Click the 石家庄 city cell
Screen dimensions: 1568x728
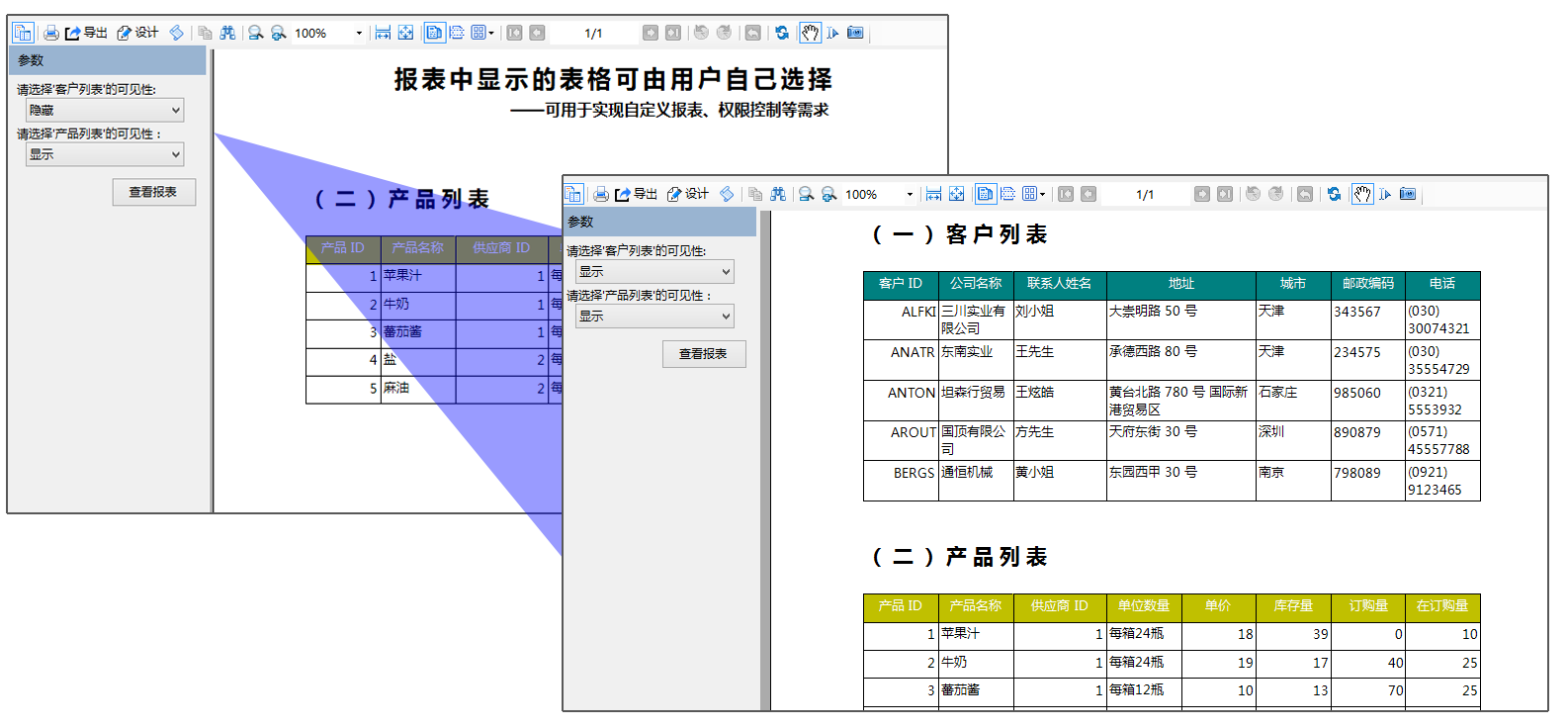pos(1293,401)
